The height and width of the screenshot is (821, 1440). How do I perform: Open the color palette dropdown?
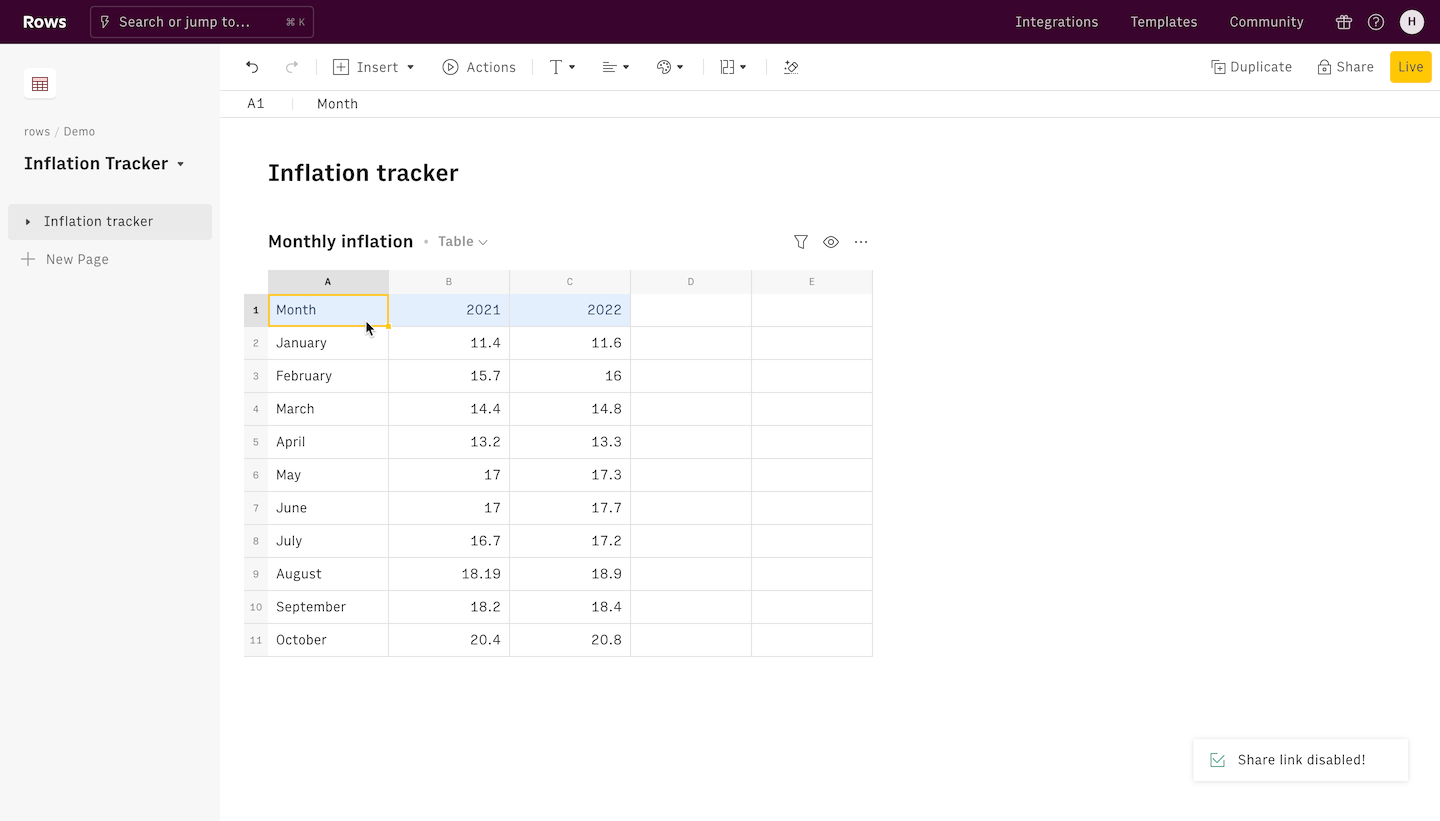[670, 67]
